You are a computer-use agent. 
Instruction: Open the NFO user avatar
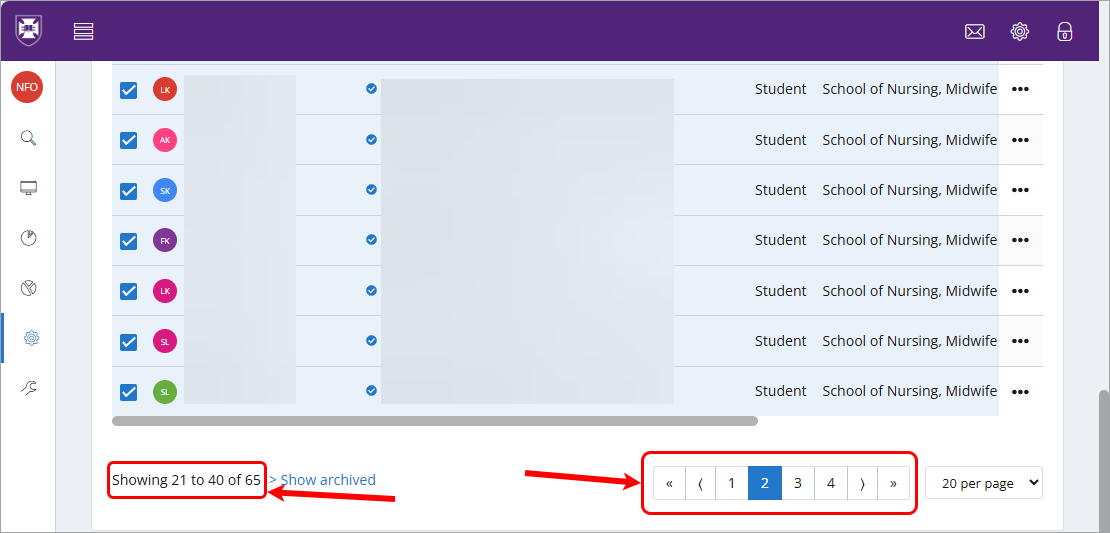(27, 88)
